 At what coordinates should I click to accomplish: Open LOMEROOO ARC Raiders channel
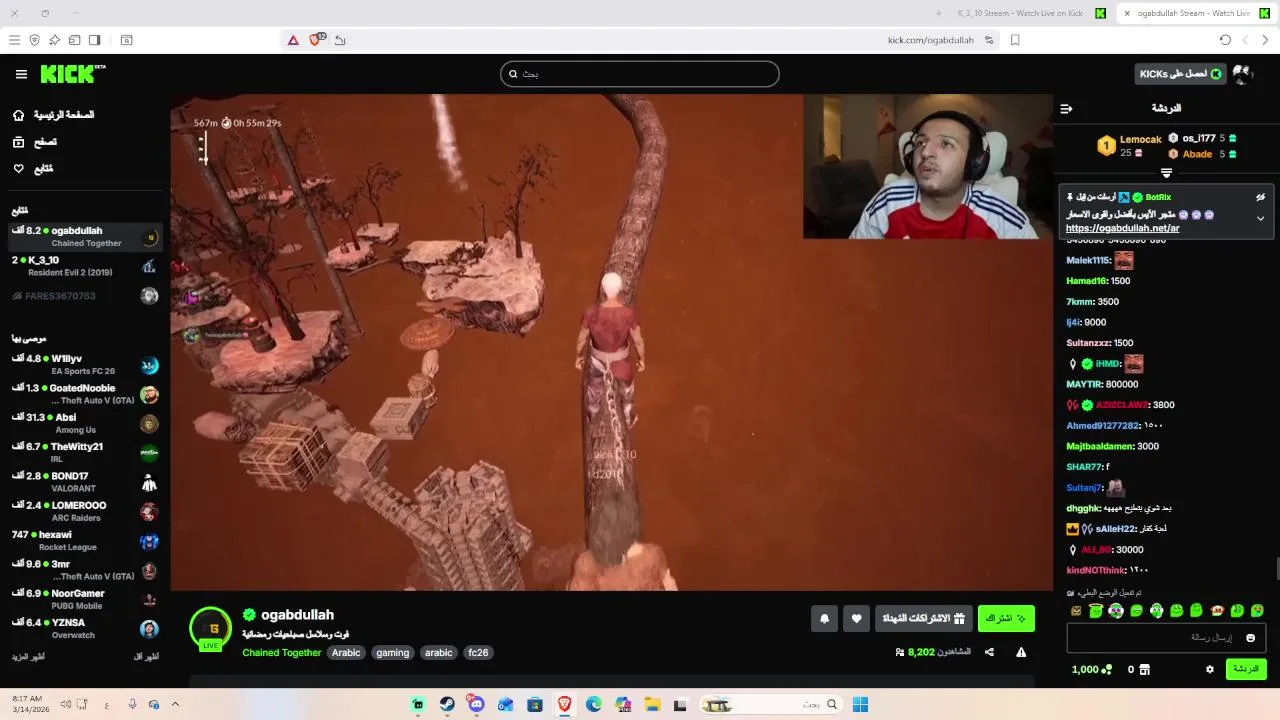tap(85, 511)
